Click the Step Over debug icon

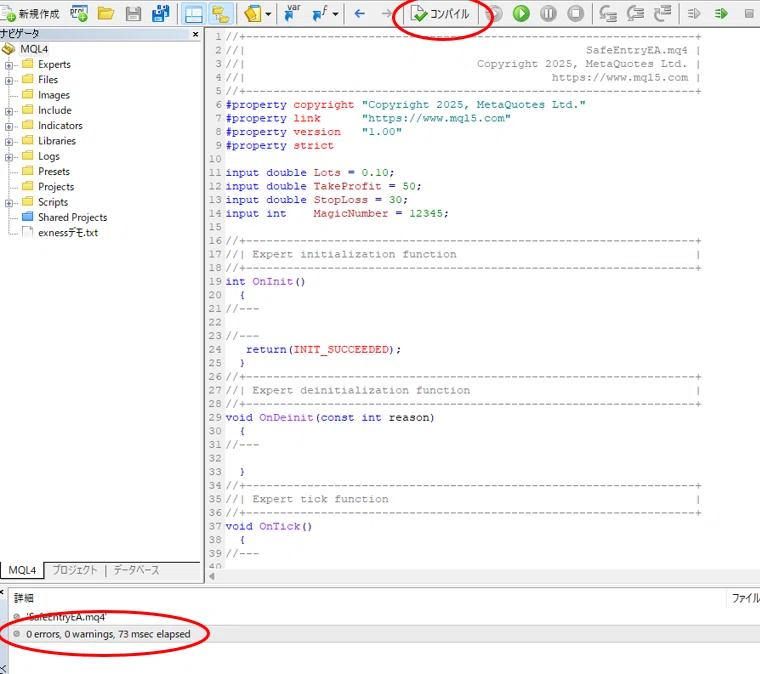coord(635,14)
